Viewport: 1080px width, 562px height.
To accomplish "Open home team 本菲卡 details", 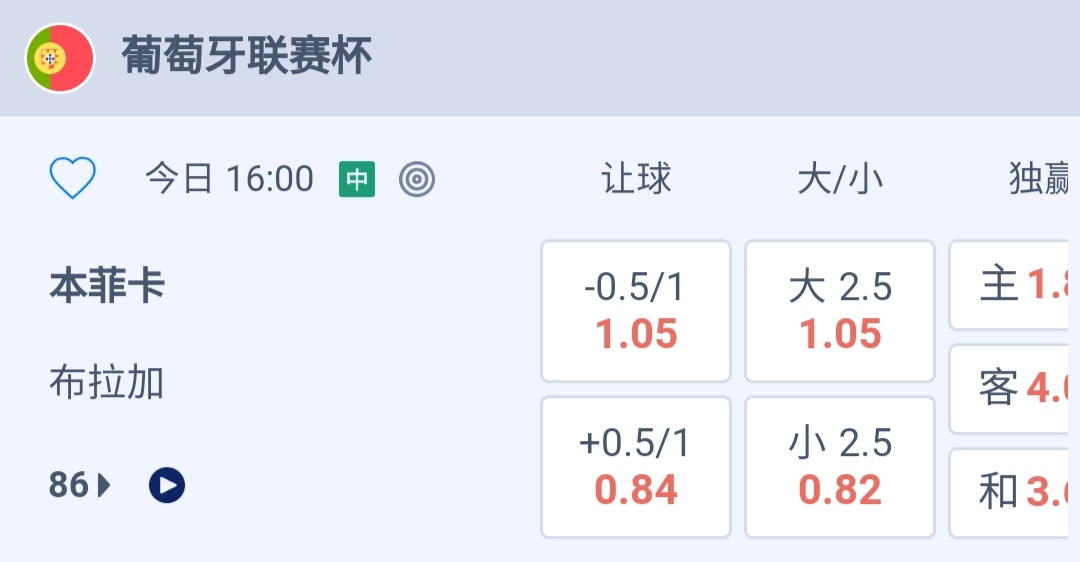I will [107, 288].
